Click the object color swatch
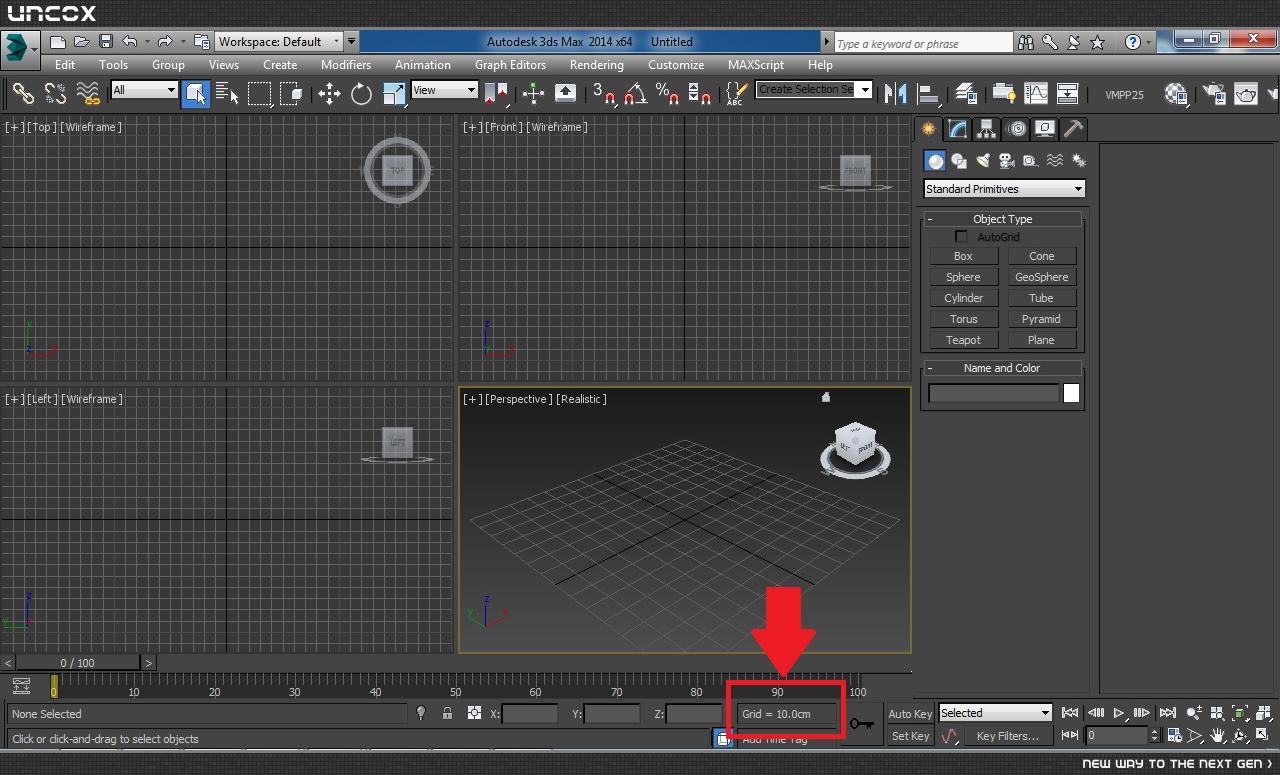Screen dimensions: 1280x775 pyautogui.click(x=1071, y=393)
